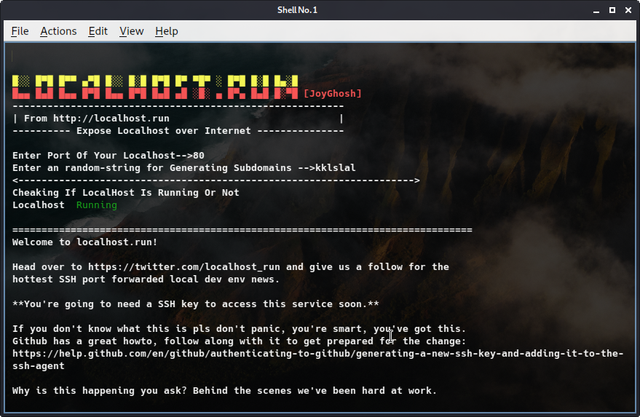Click the random-string value kklslal
The width and height of the screenshot is (640, 417).
click(335, 168)
